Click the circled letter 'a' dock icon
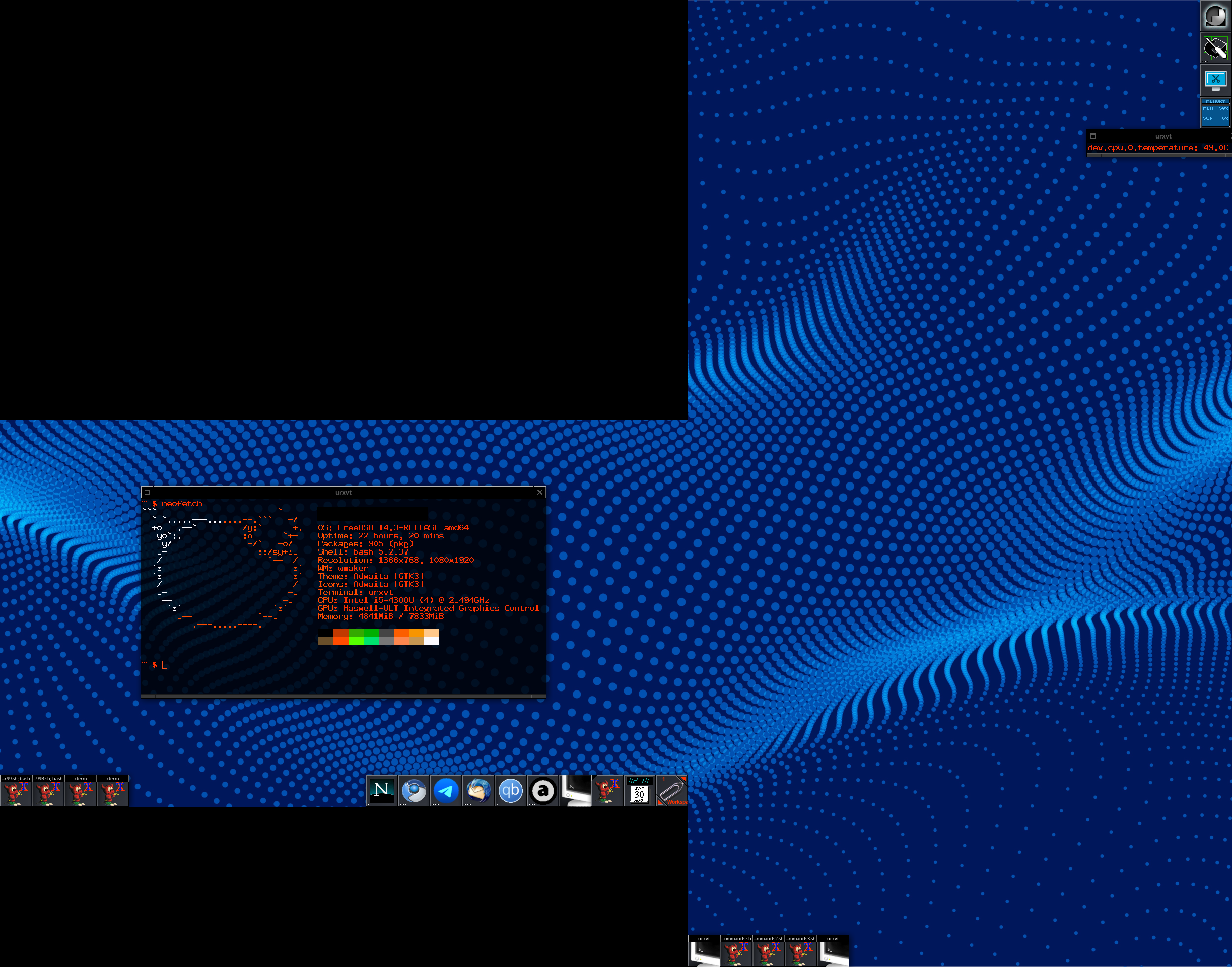Image resolution: width=1232 pixels, height=967 pixels. pyautogui.click(x=543, y=790)
